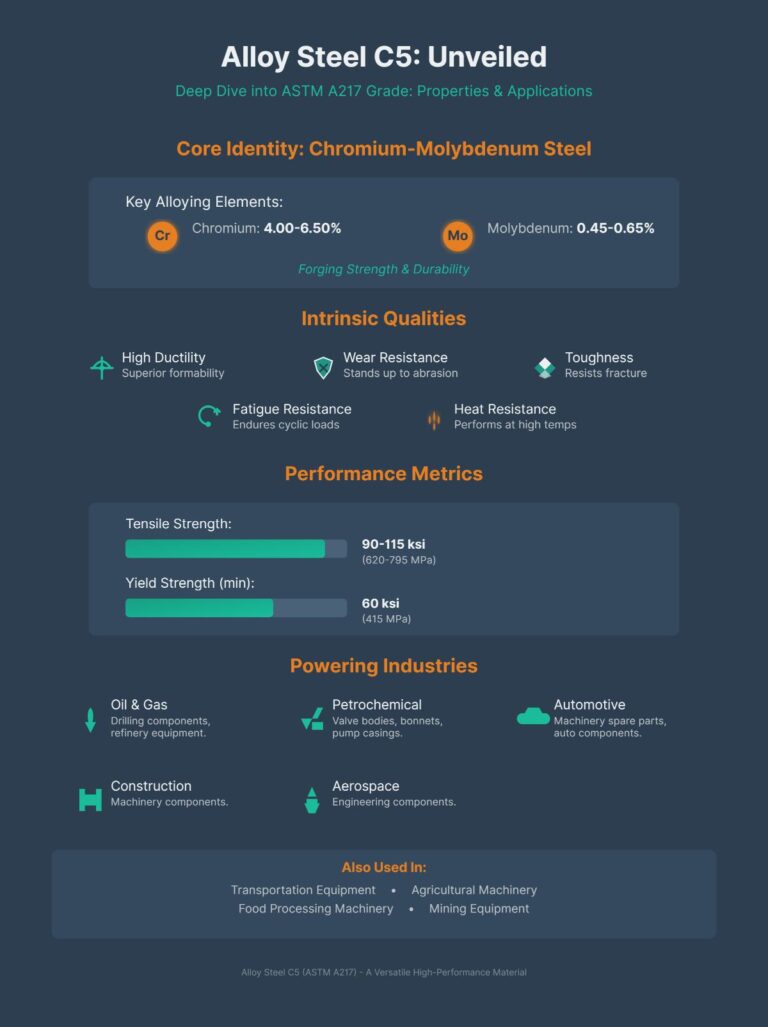Click the Mining Equipment text
Viewport: 768px width, 1027px height.
479,909
